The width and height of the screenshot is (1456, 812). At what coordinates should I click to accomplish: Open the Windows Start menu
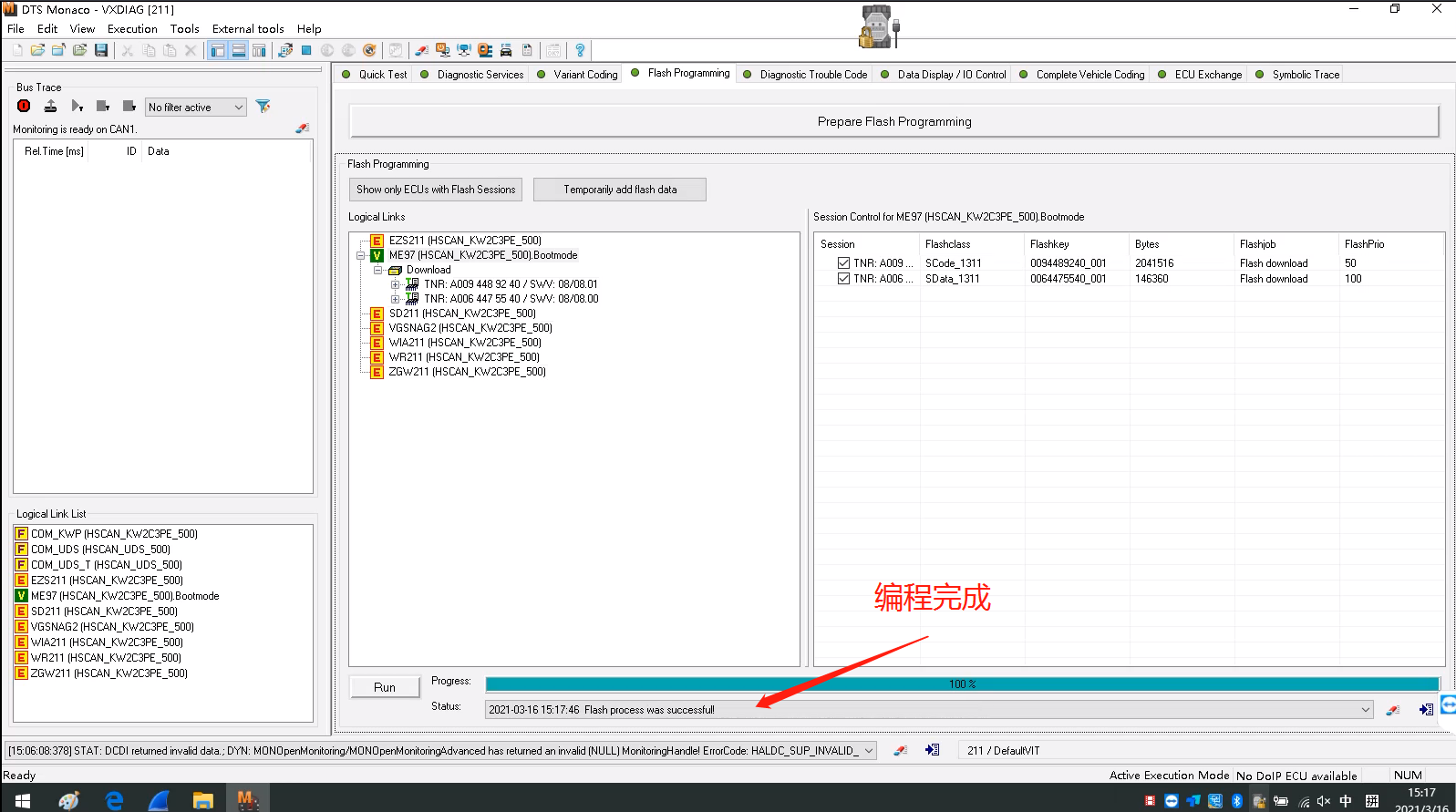[23, 800]
